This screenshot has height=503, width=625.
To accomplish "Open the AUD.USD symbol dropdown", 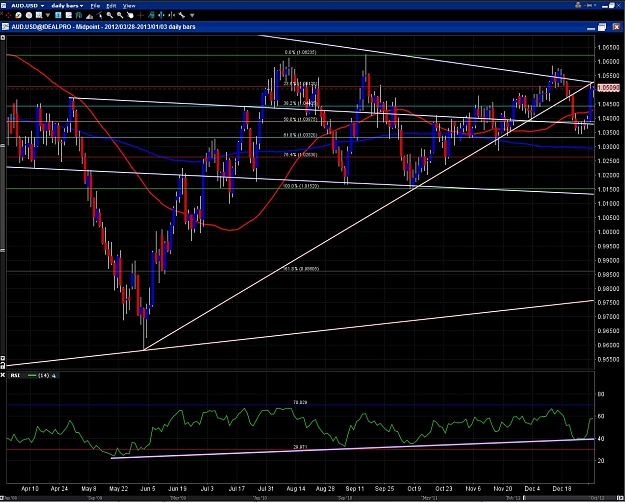I will [x=28, y=6].
